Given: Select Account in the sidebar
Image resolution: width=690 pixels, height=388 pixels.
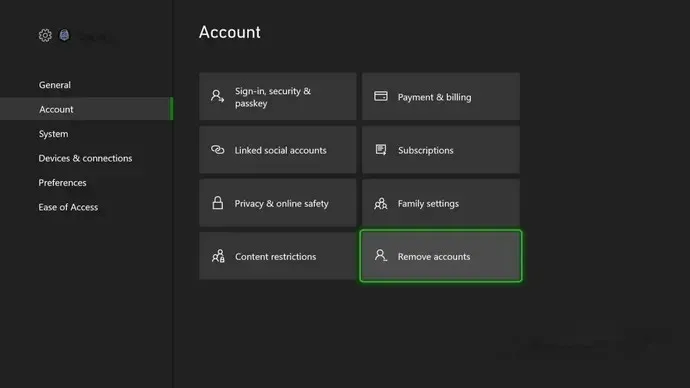Looking at the screenshot, I should [86, 109].
